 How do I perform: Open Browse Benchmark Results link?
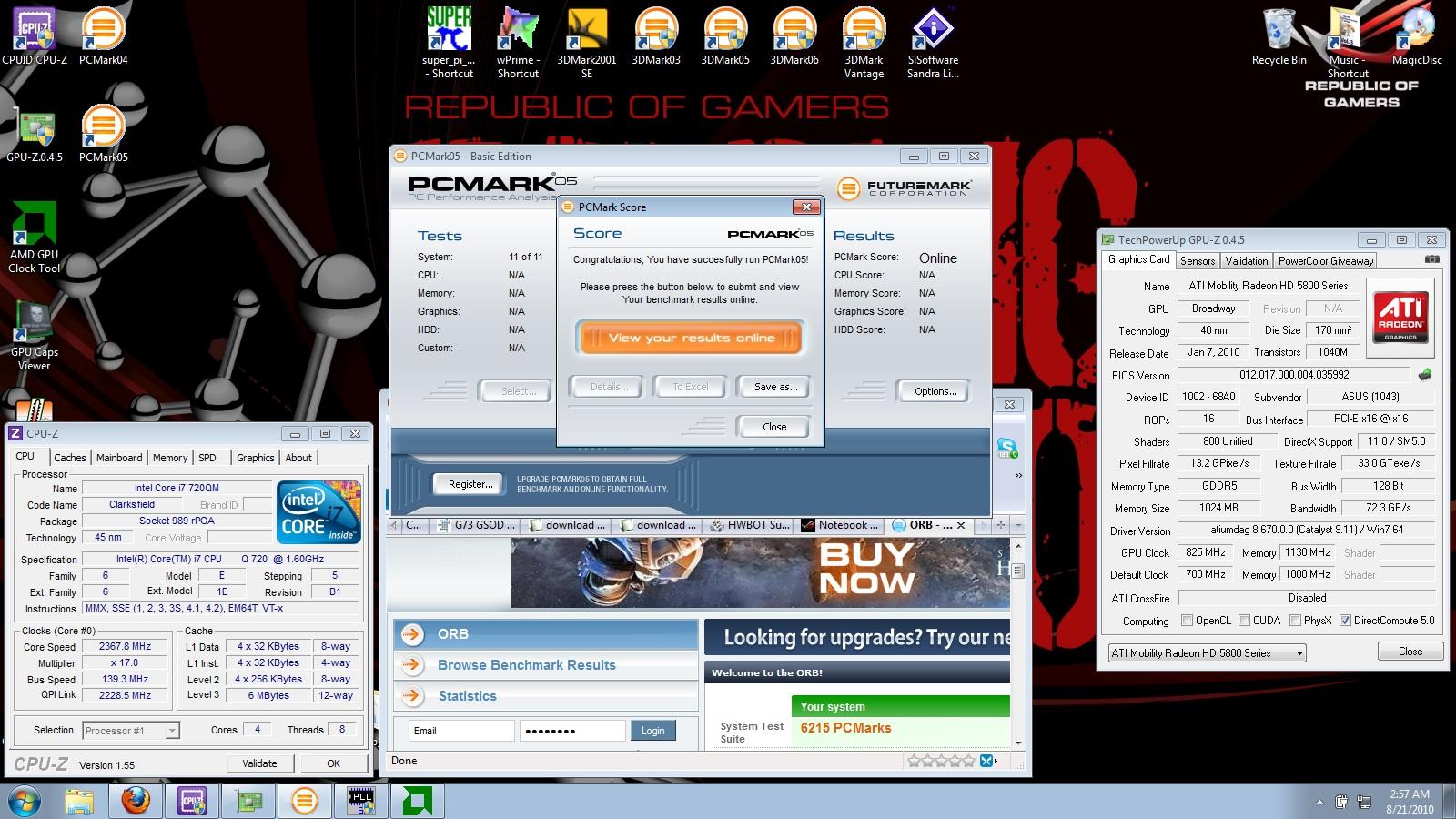click(x=527, y=665)
